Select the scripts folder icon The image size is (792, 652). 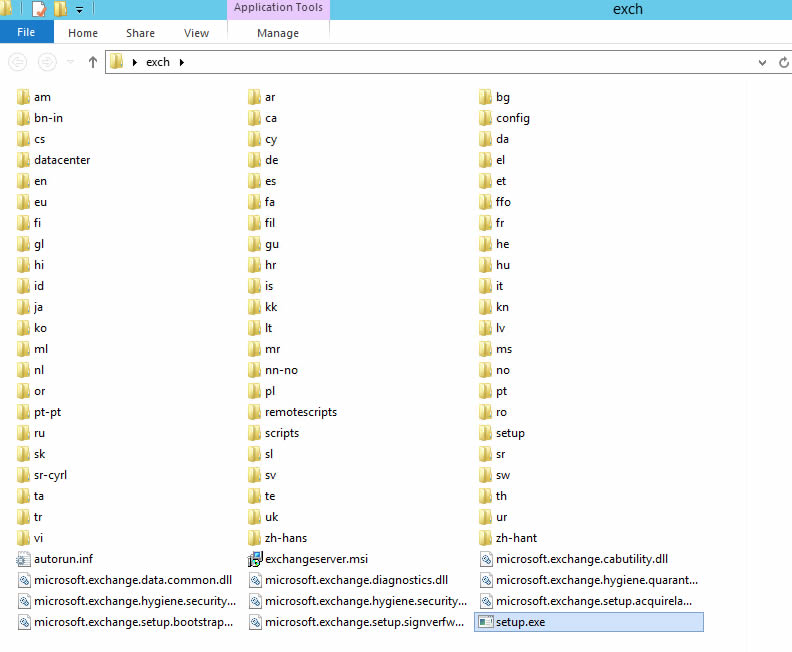click(255, 433)
